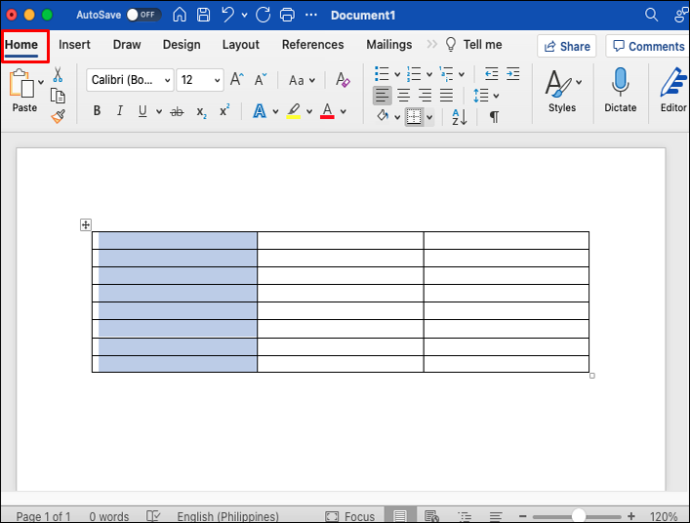Open the Design tab
The width and height of the screenshot is (690, 523).
[181, 45]
